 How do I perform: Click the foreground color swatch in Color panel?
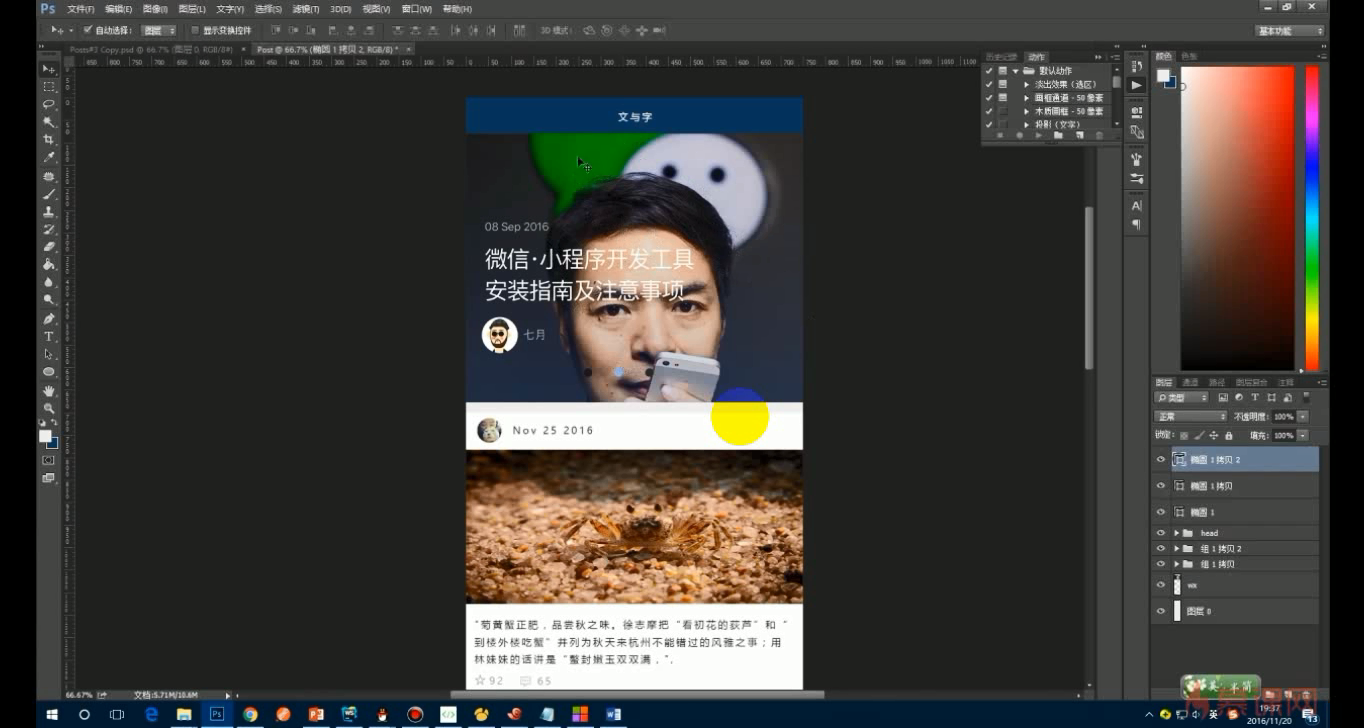pos(1163,75)
